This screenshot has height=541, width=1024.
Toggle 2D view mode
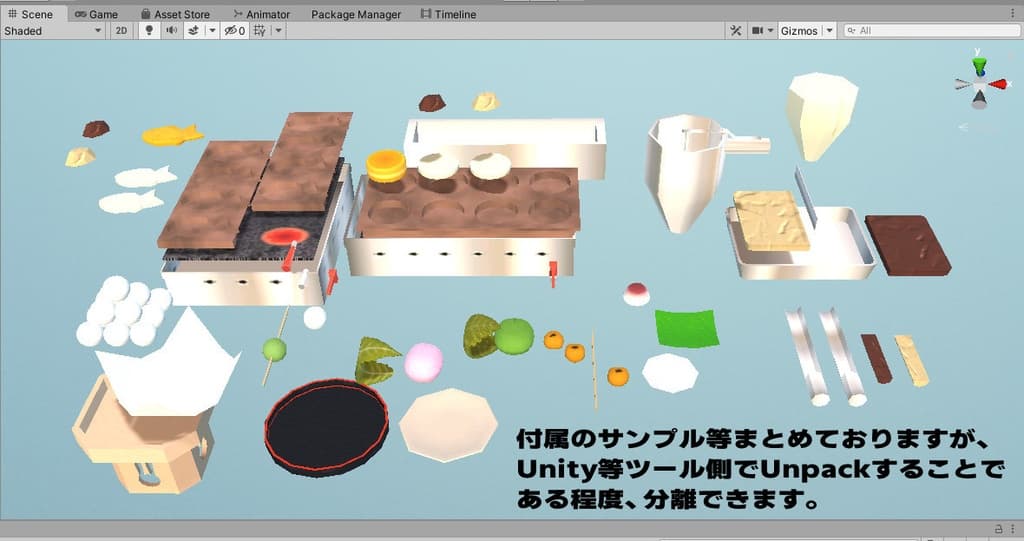pyautogui.click(x=121, y=31)
